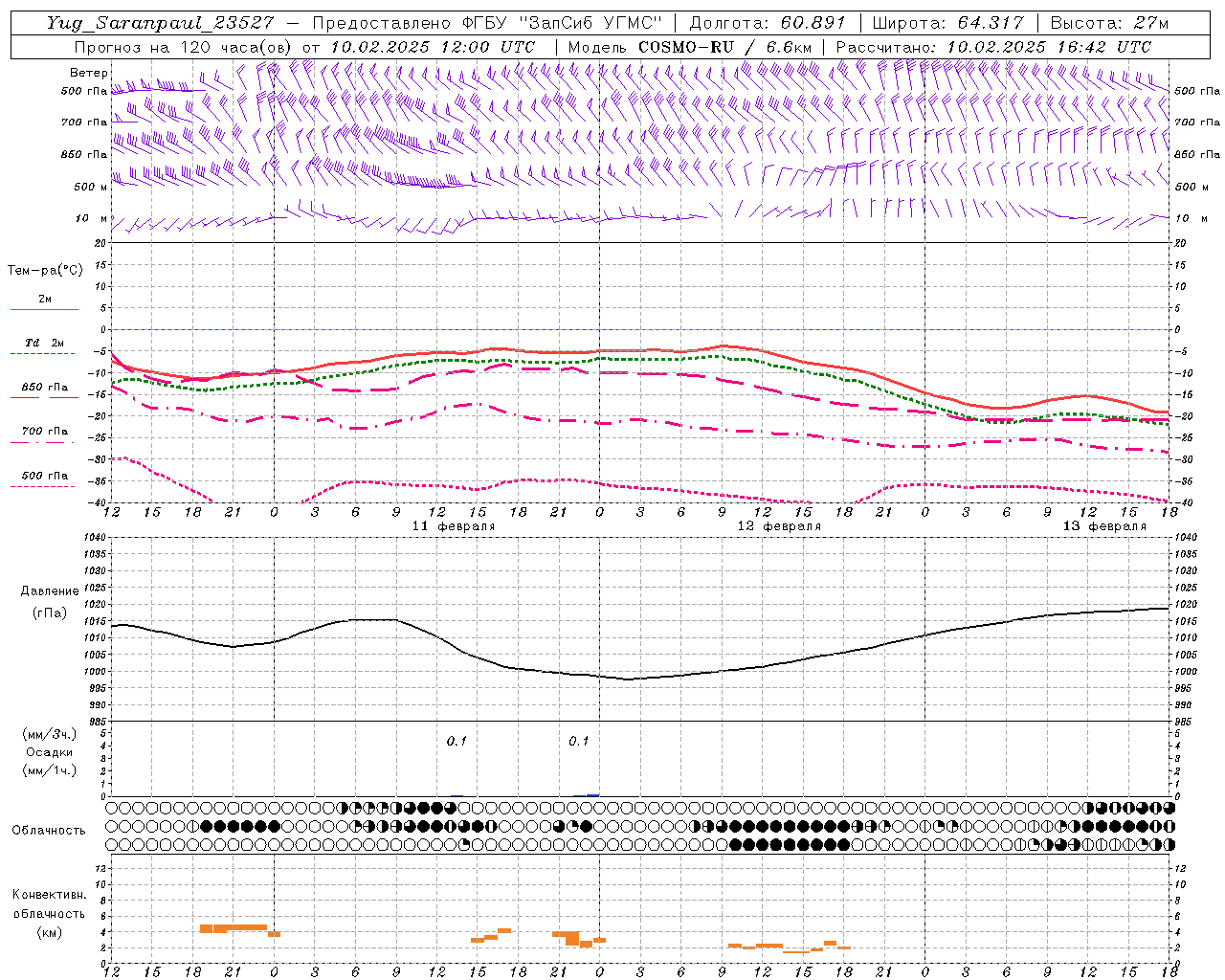Click the 850 гПа temperature legend entry
This screenshot has height=980, width=1225.
click(44, 388)
